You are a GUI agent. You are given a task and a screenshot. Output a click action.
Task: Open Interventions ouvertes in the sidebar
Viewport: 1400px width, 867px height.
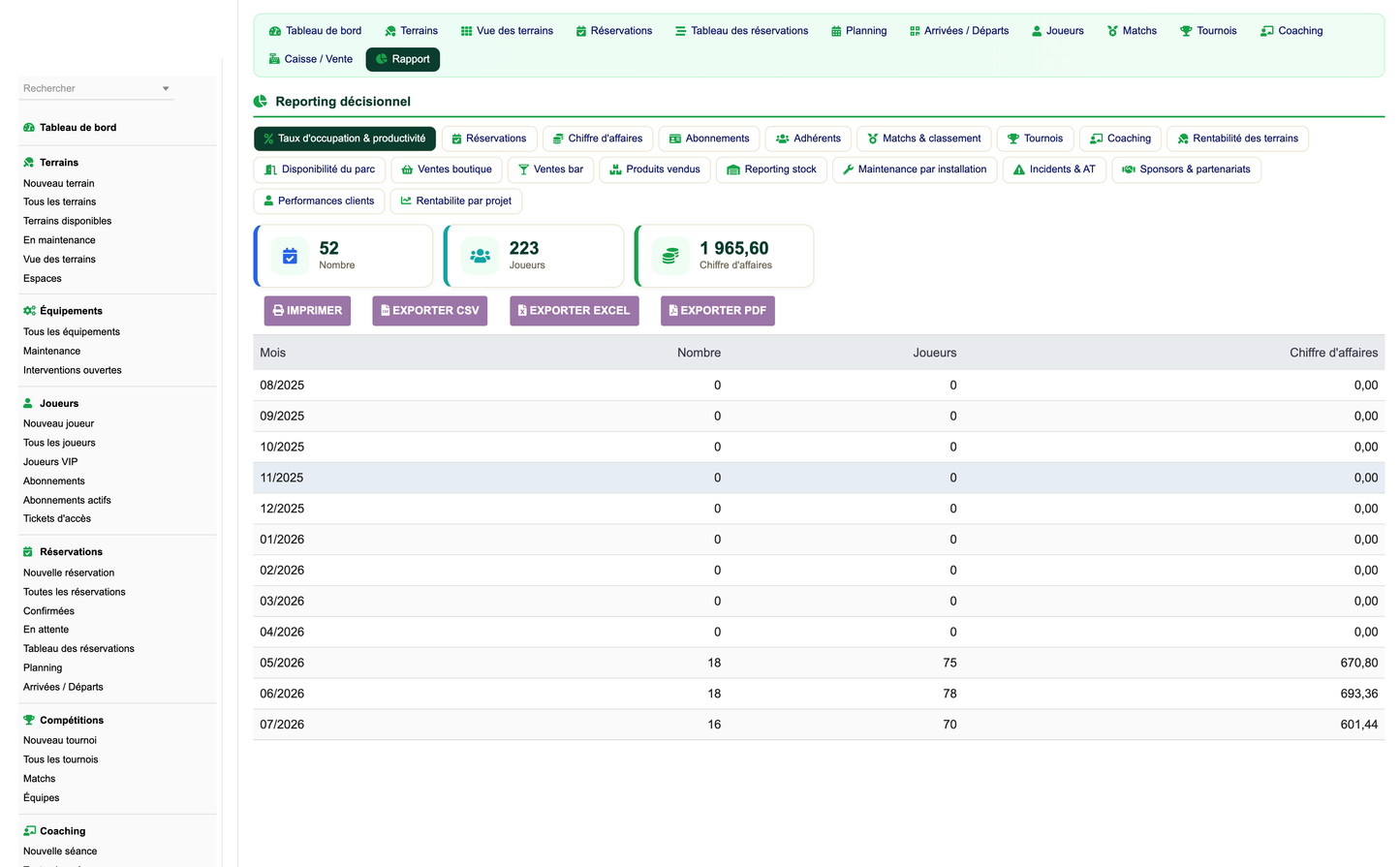point(73,371)
